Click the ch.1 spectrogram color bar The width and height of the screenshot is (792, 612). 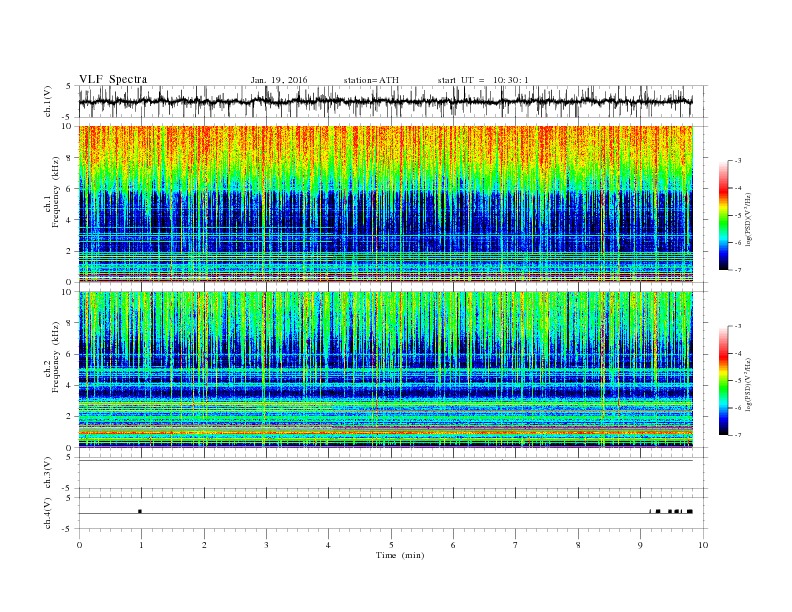(x=723, y=215)
